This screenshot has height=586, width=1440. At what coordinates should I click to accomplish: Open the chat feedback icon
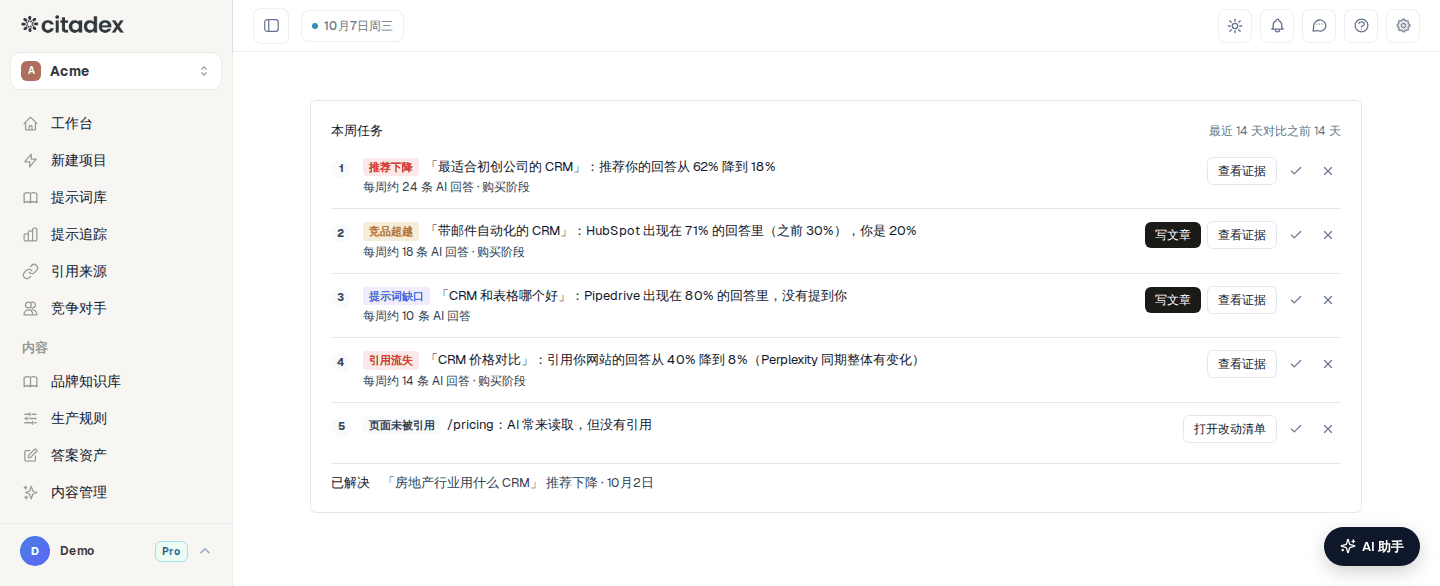pyautogui.click(x=1319, y=26)
